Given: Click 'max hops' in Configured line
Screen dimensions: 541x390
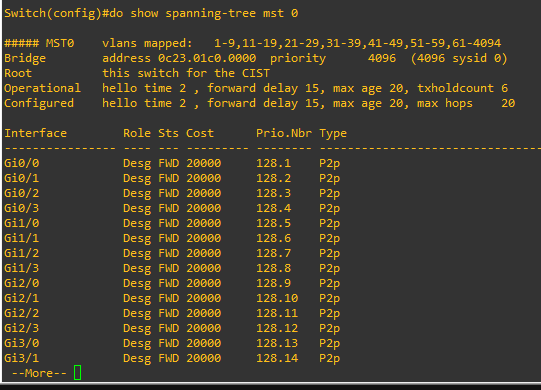Looking at the screenshot, I should click(x=445, y=104).
